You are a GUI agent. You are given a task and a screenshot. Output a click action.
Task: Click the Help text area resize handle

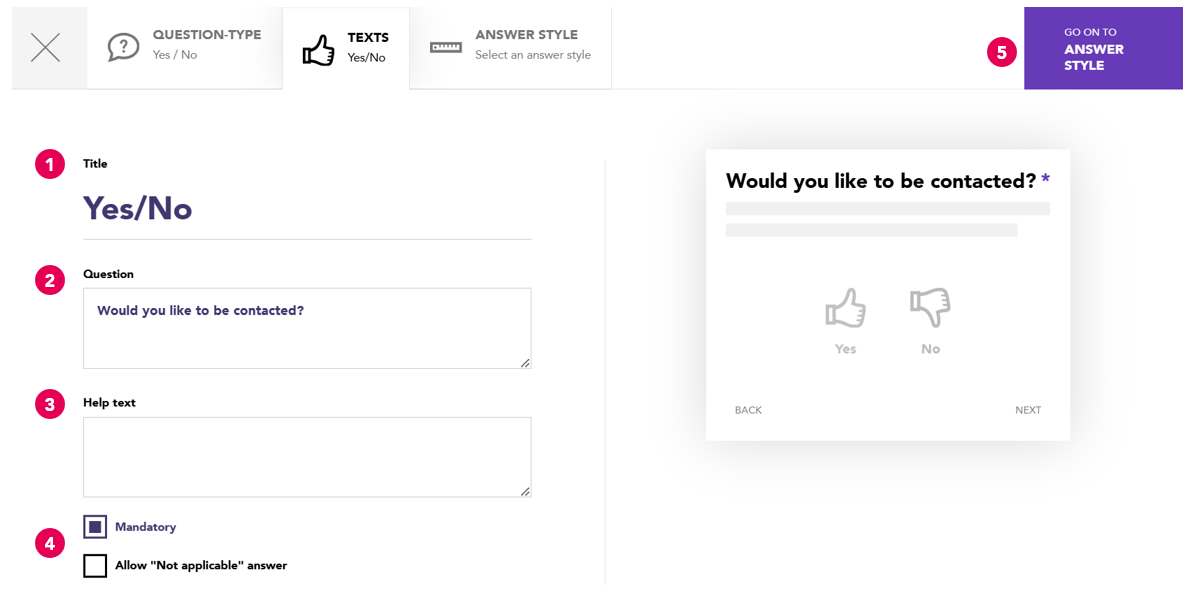pos(525,491)
